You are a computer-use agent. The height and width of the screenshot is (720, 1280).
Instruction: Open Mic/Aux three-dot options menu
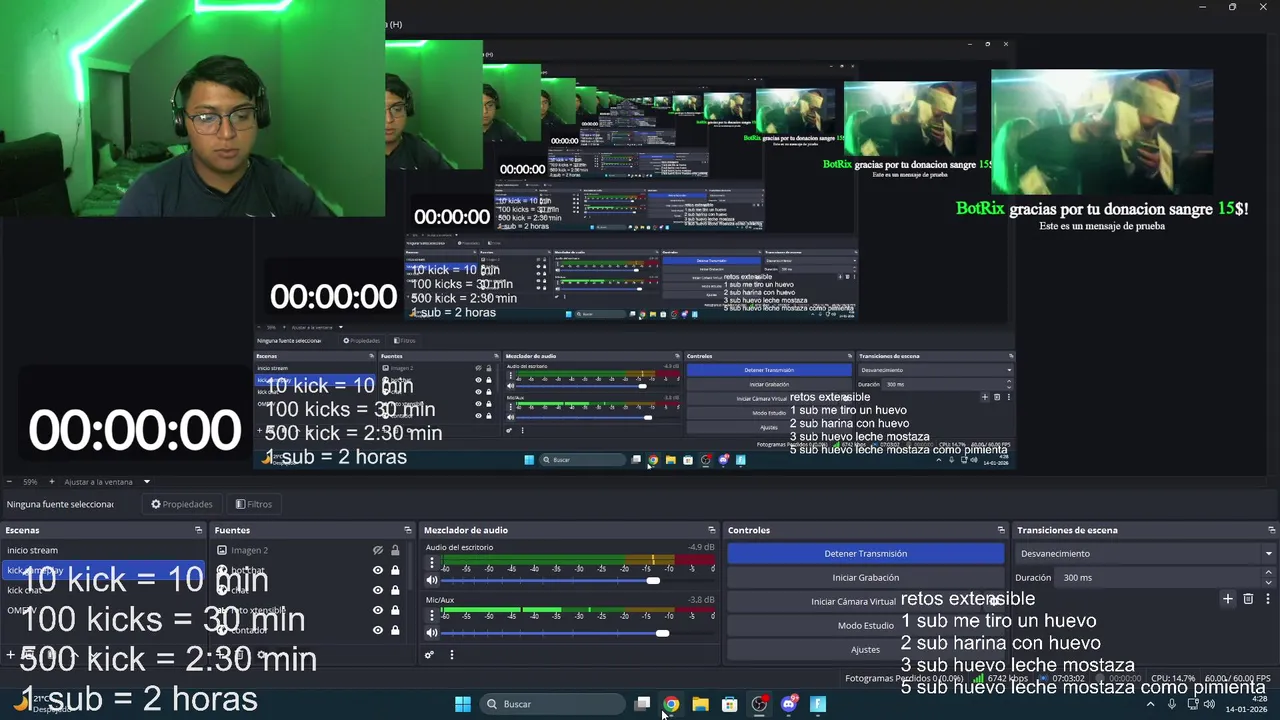coord(432,615)
